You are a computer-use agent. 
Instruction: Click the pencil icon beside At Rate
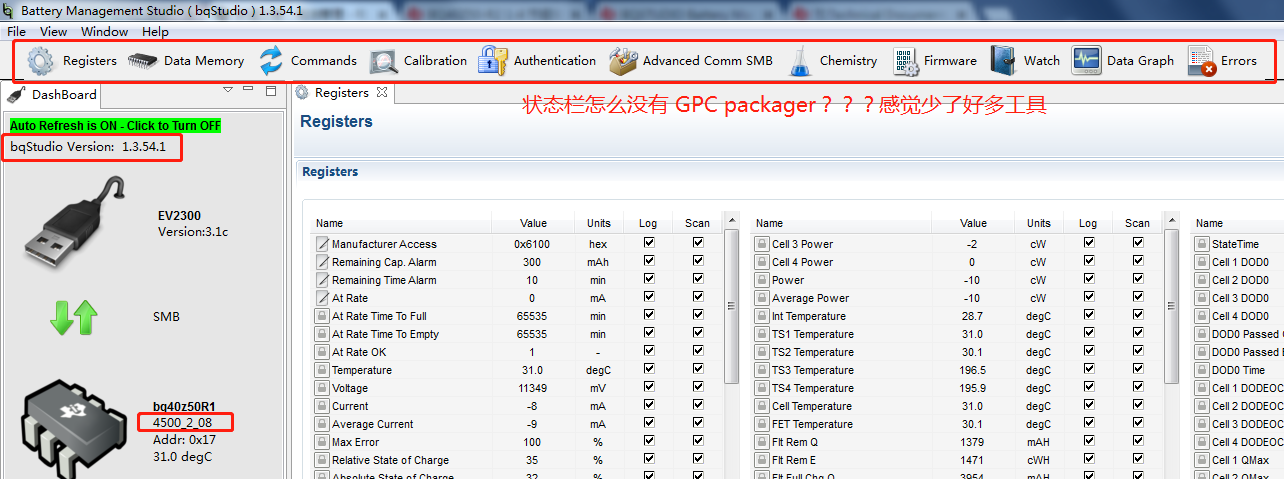pyautogui.click(x=322, y=297)
